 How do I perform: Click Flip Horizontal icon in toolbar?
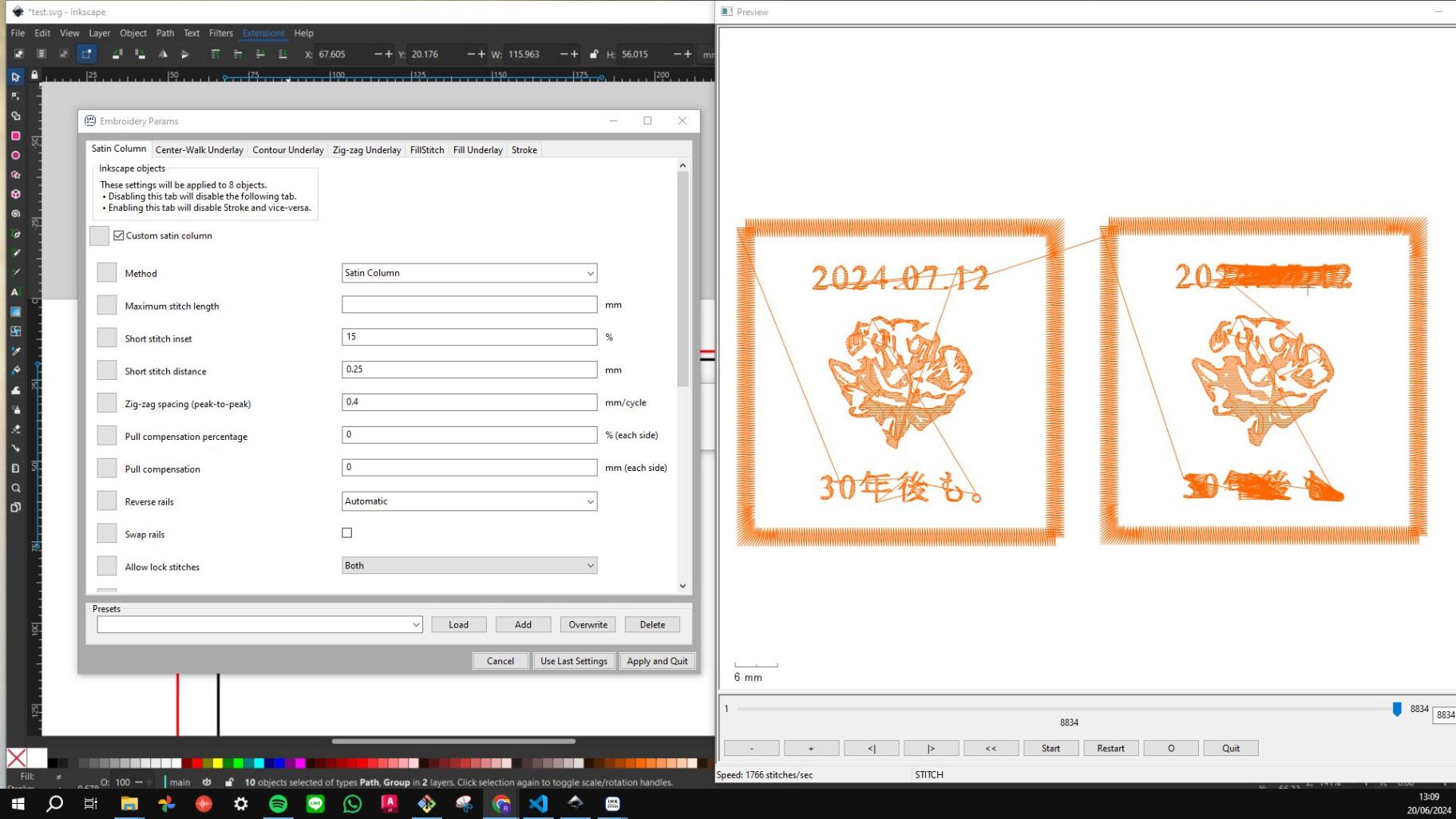pyautogui.click(x=163, y=54)
